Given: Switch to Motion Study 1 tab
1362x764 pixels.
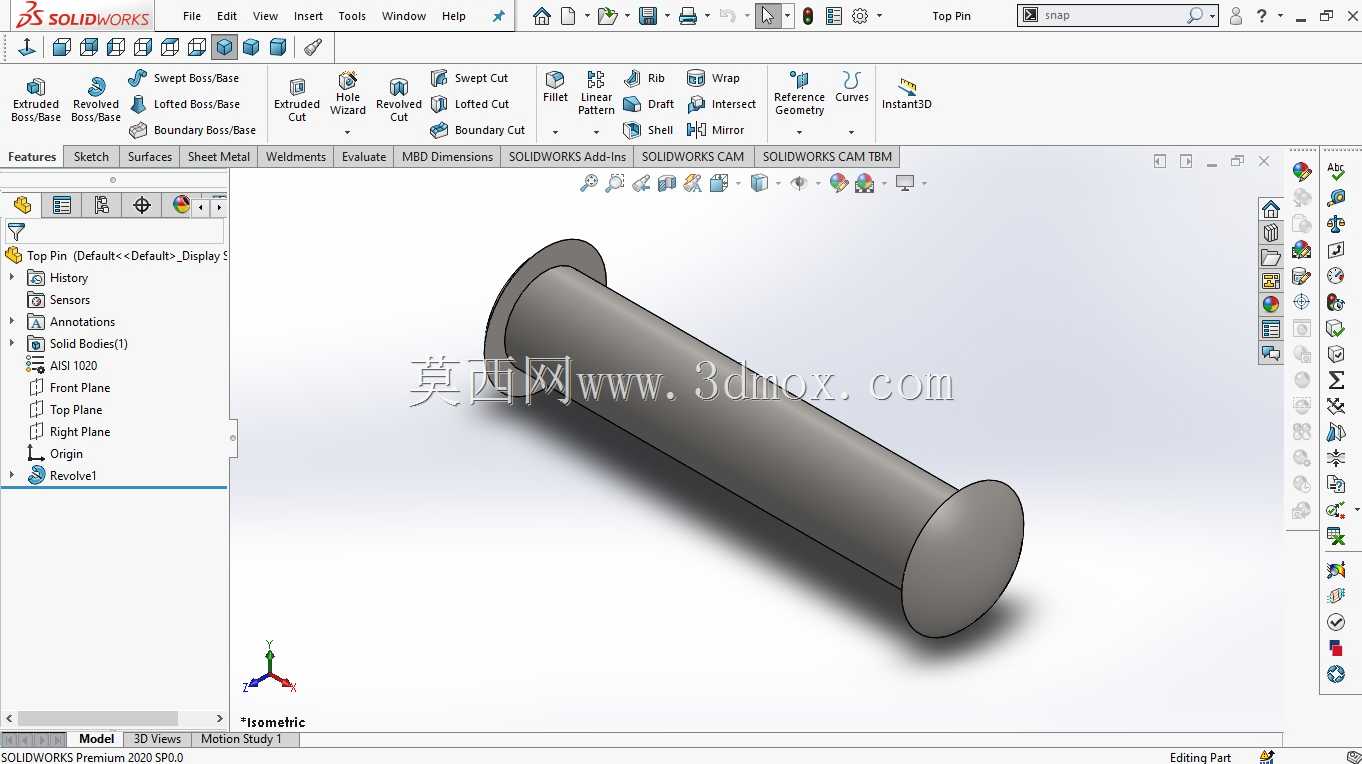Looking at the screenshot, I should pos(241,739).
